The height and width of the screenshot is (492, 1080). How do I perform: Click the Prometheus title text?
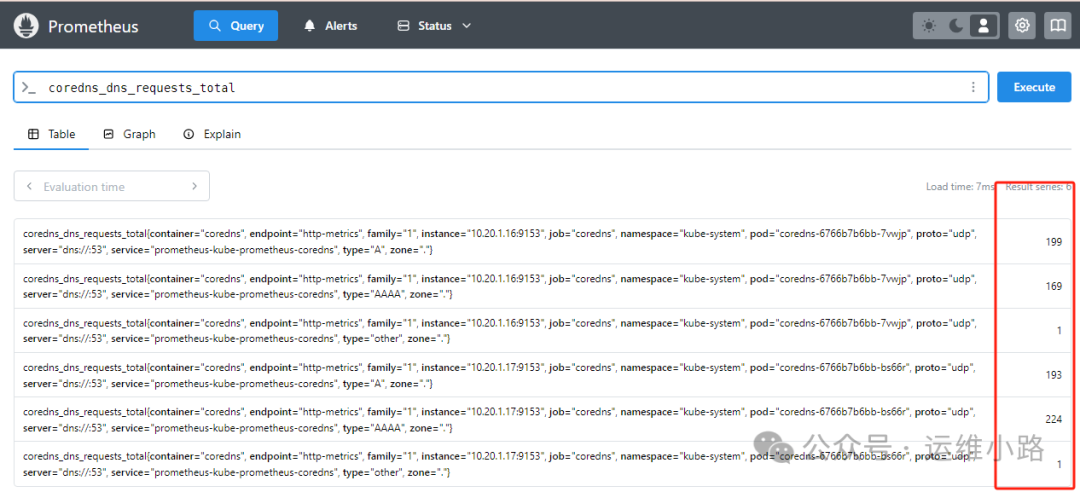(93, 27)
